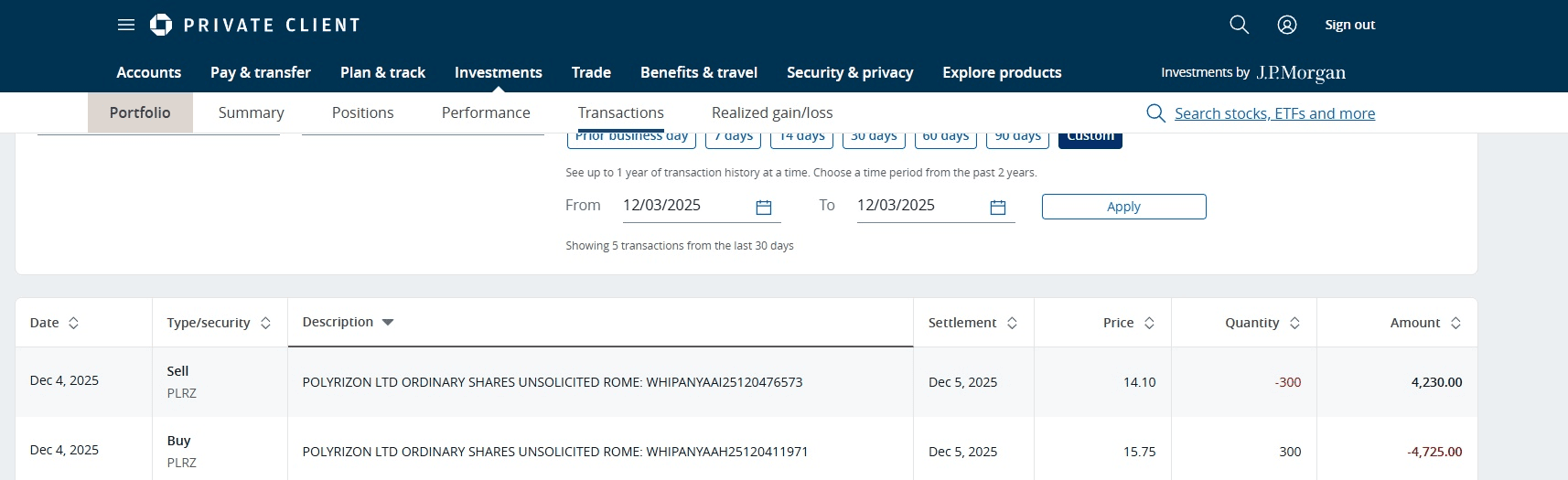Open the search magnifier in header
Viewport: 1568px width, 480px height.
point(1239,25)
